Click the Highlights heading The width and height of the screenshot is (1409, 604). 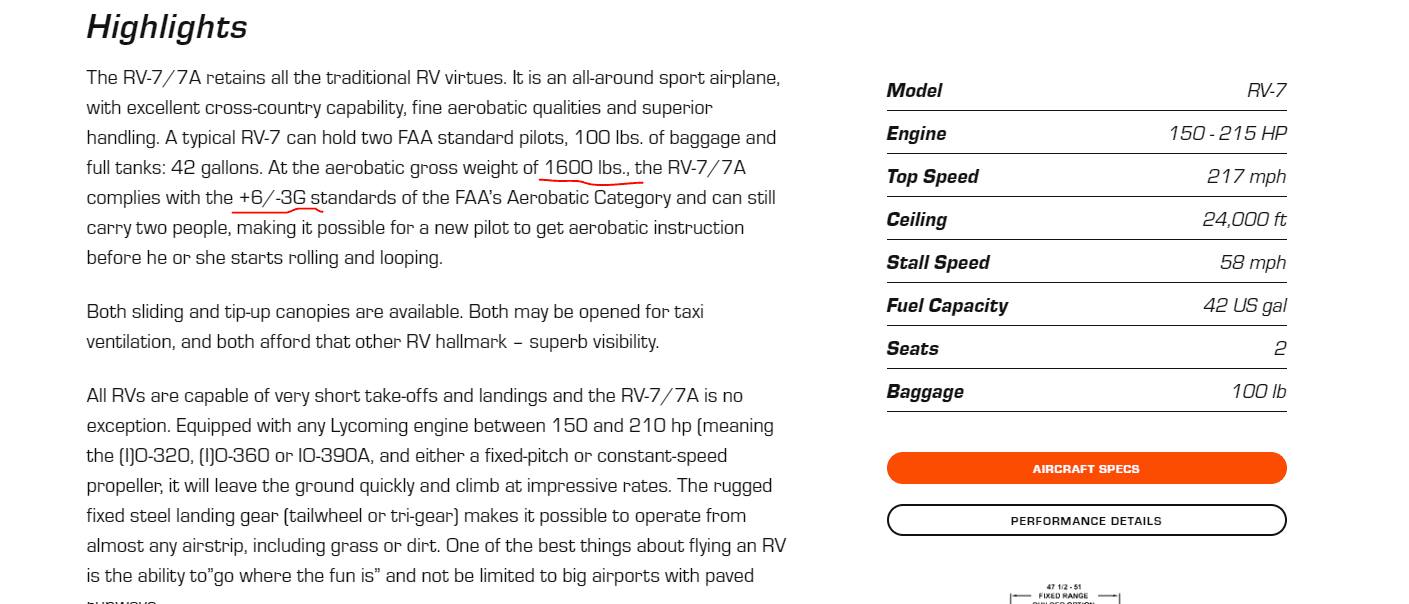point(167,27)
